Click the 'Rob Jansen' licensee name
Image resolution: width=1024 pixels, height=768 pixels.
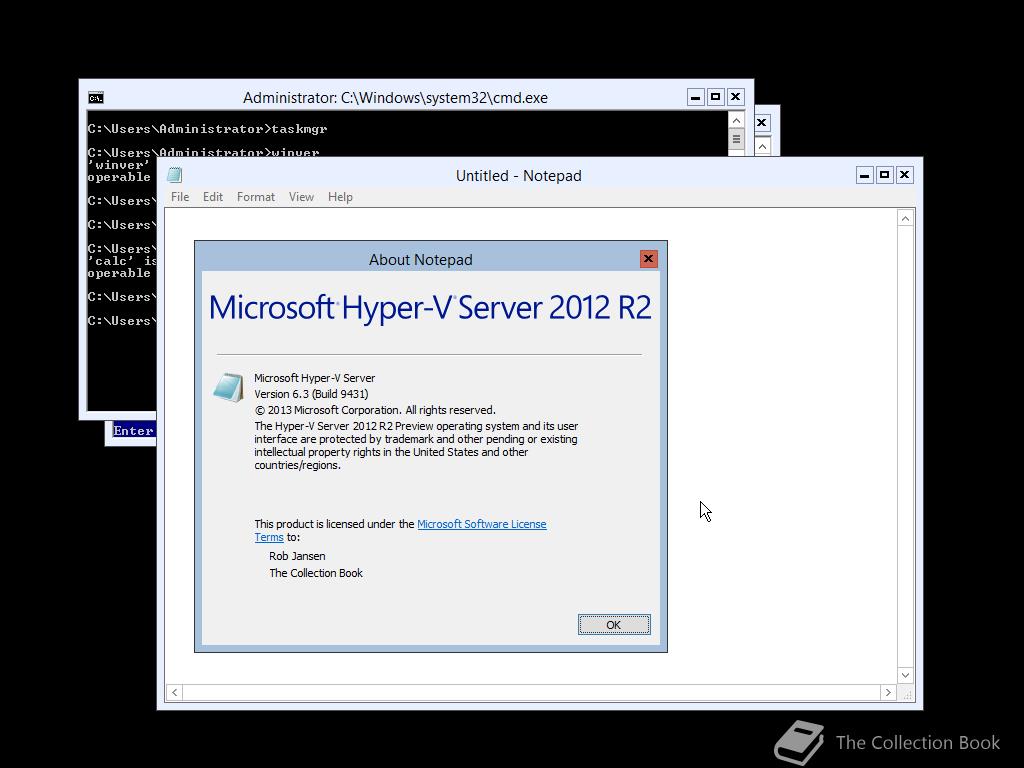click(297, 556)
